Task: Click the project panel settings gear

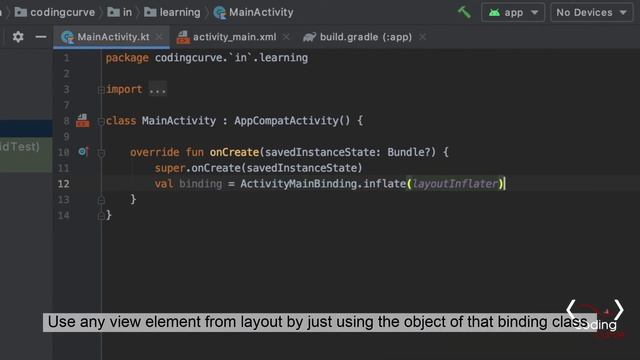Action: coord(18,37)
